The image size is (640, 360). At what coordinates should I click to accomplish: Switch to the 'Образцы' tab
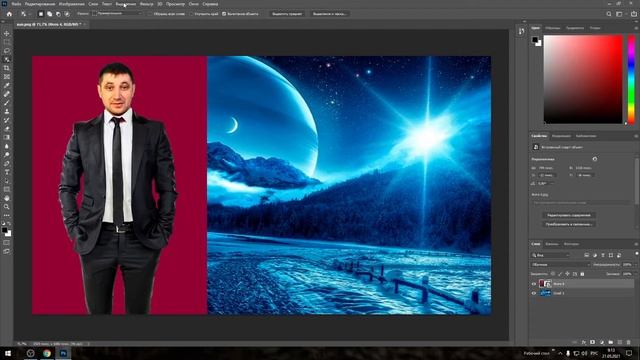pos(553,28)
